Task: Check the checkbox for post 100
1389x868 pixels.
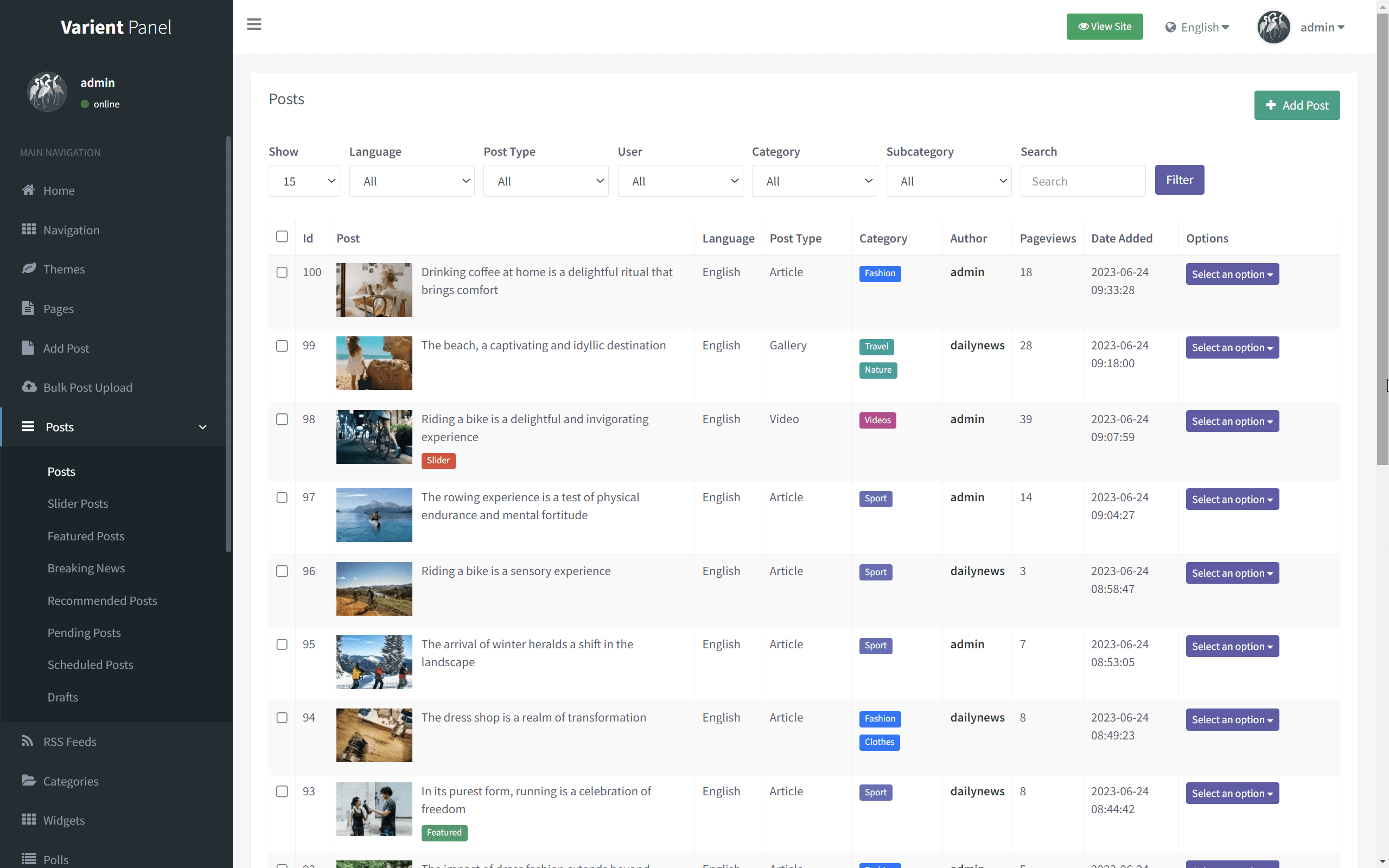Action: click(282, 273)
